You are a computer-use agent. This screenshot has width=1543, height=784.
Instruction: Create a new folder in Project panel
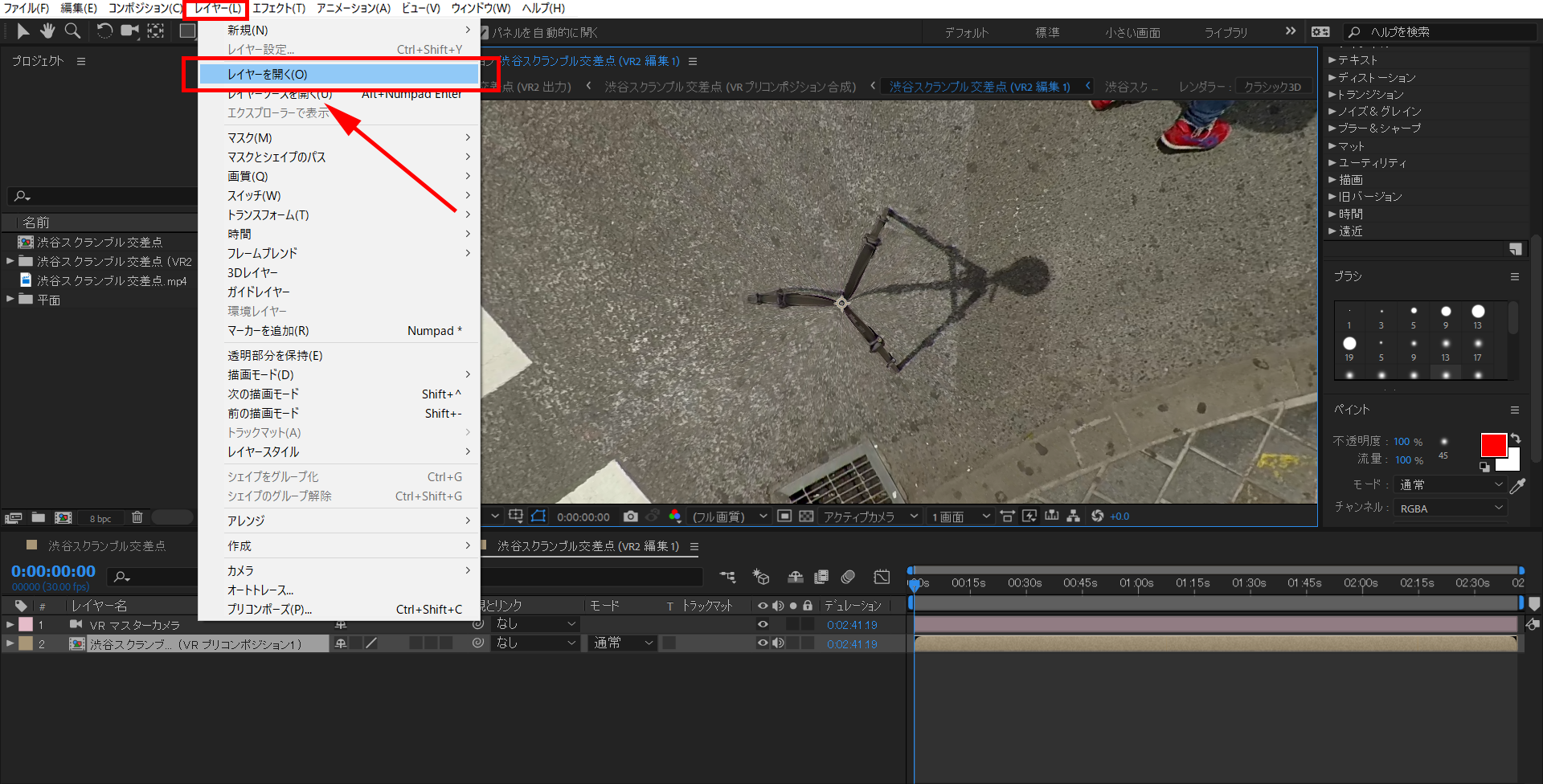tap(38, 518)
